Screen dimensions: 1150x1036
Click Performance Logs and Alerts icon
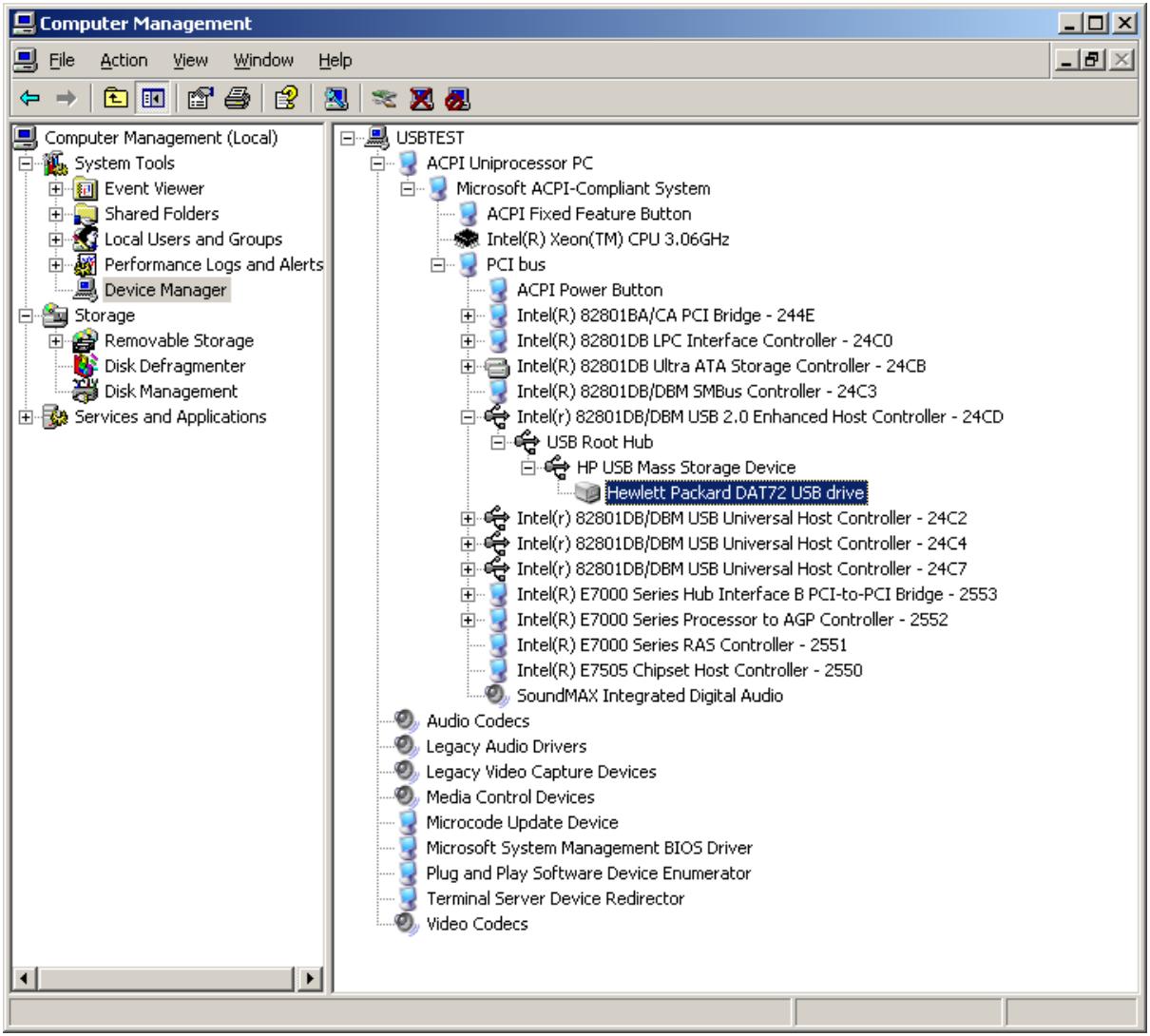click(86, 264)
